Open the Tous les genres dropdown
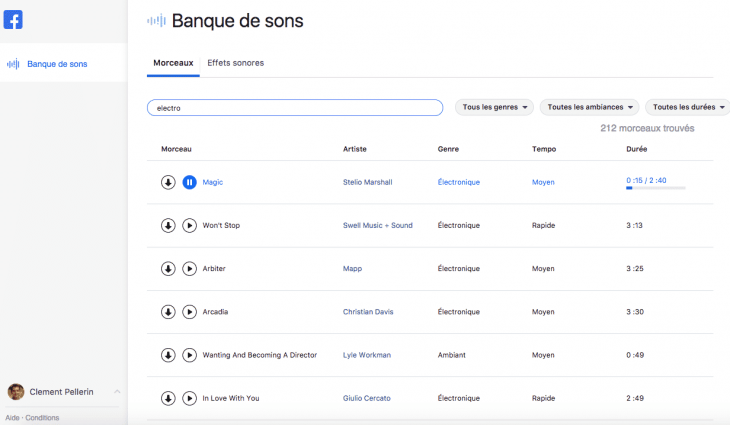 point(494,107)
